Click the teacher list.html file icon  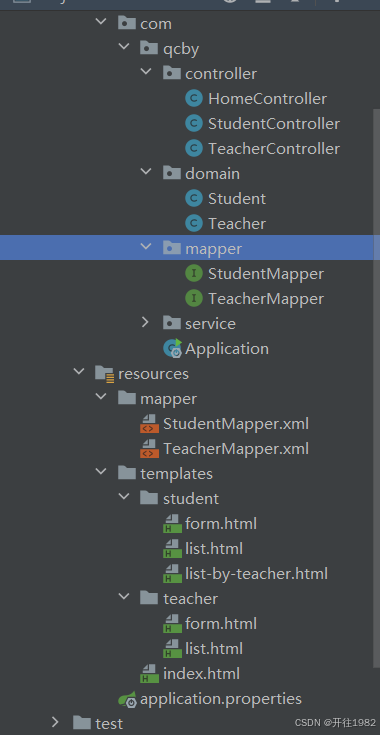(x=172, y=649)
